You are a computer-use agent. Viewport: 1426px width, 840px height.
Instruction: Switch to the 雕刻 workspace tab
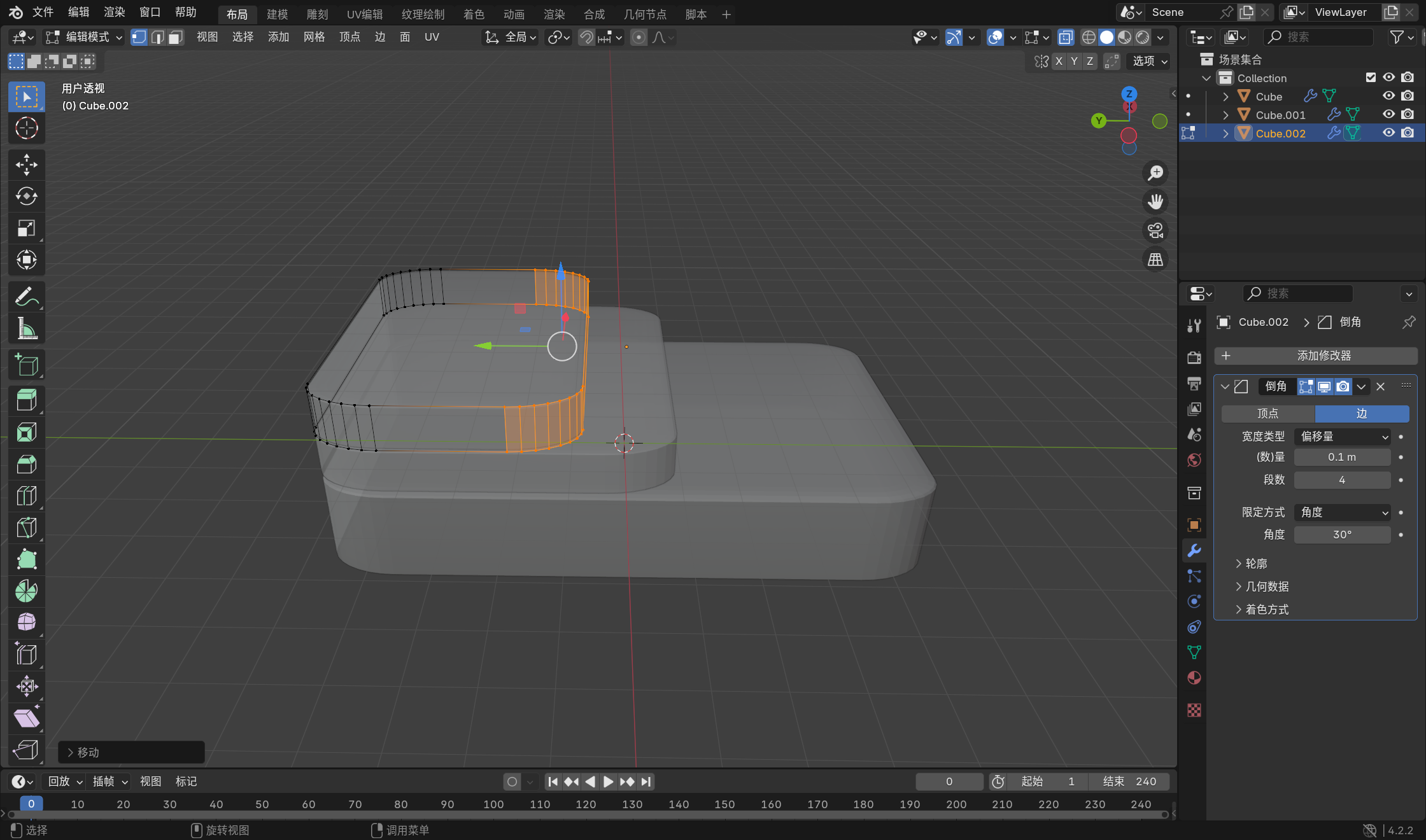[x=317, y=14]
